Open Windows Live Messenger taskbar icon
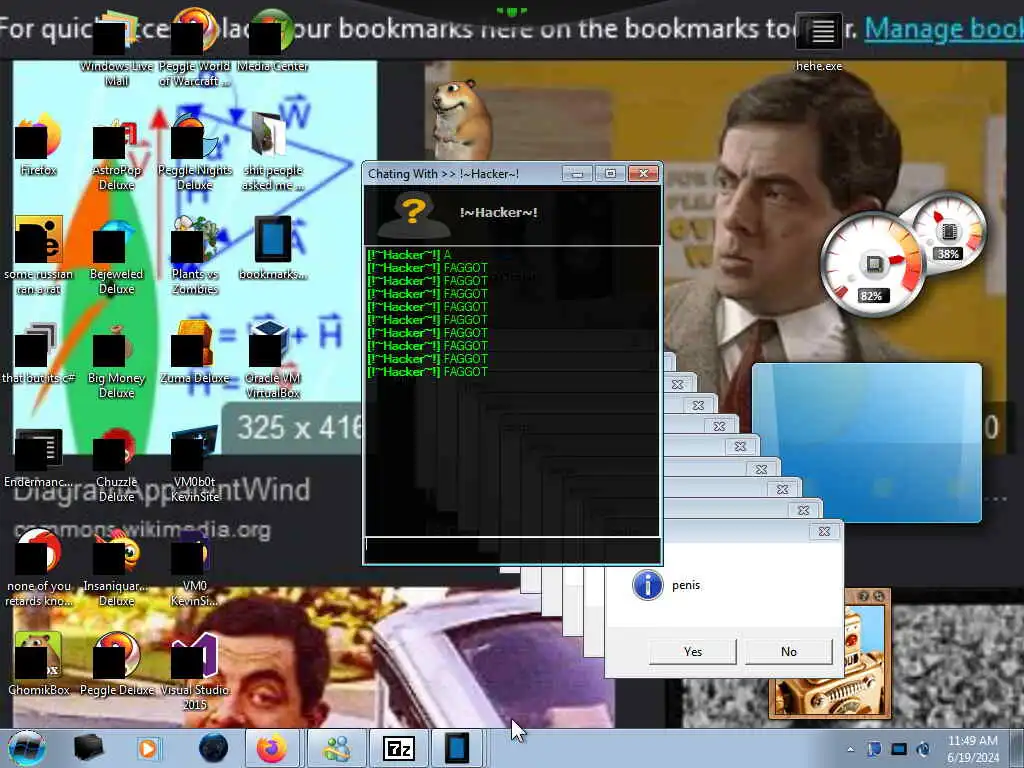 coord(336,748)
